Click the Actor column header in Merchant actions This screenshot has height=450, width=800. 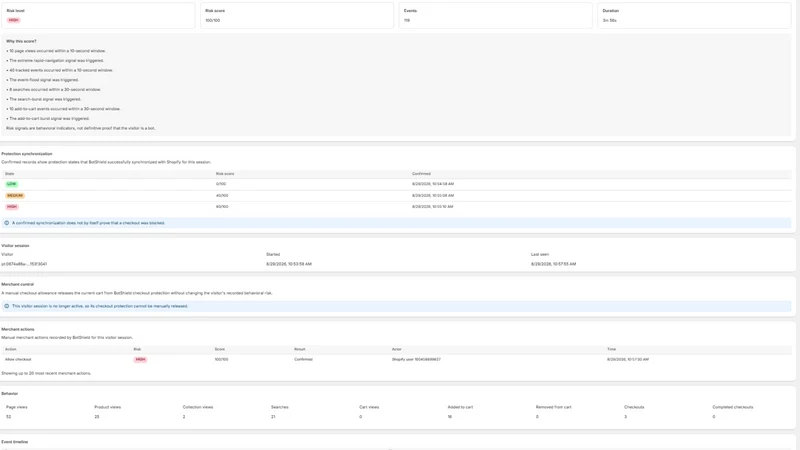(x=396, y=349)
